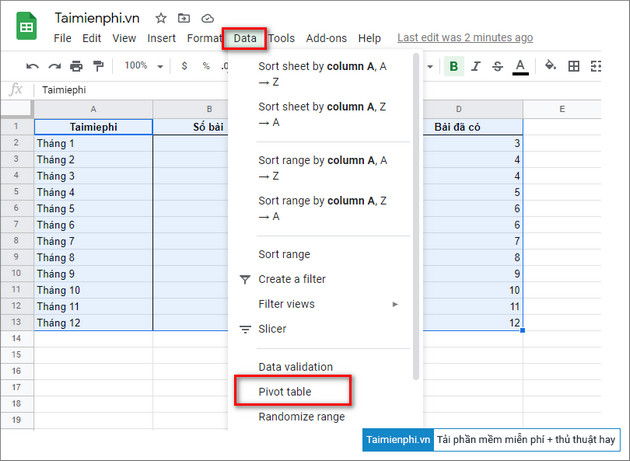Image resolution: width=630 pixels, height=461 pixels.
Task: Activate the paint format tool
Action: pyautogui.click(x=98, y=66)
